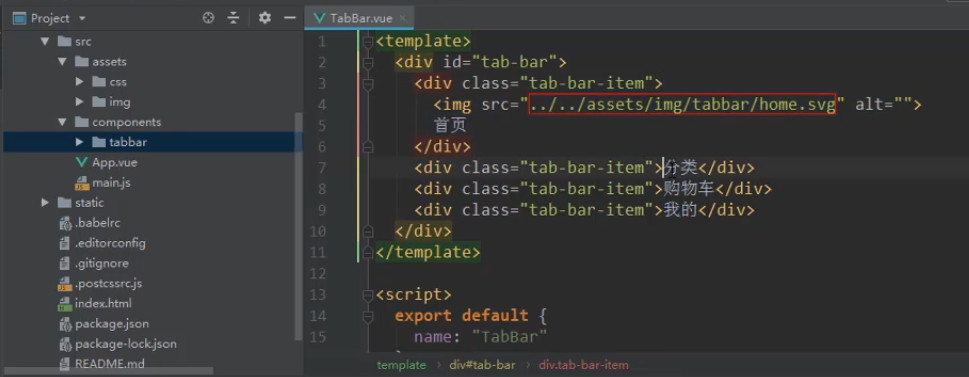Select main.js file name in tree
This screenshot has height=377, width=969.
pyautogui.click(x=111, y=183)
